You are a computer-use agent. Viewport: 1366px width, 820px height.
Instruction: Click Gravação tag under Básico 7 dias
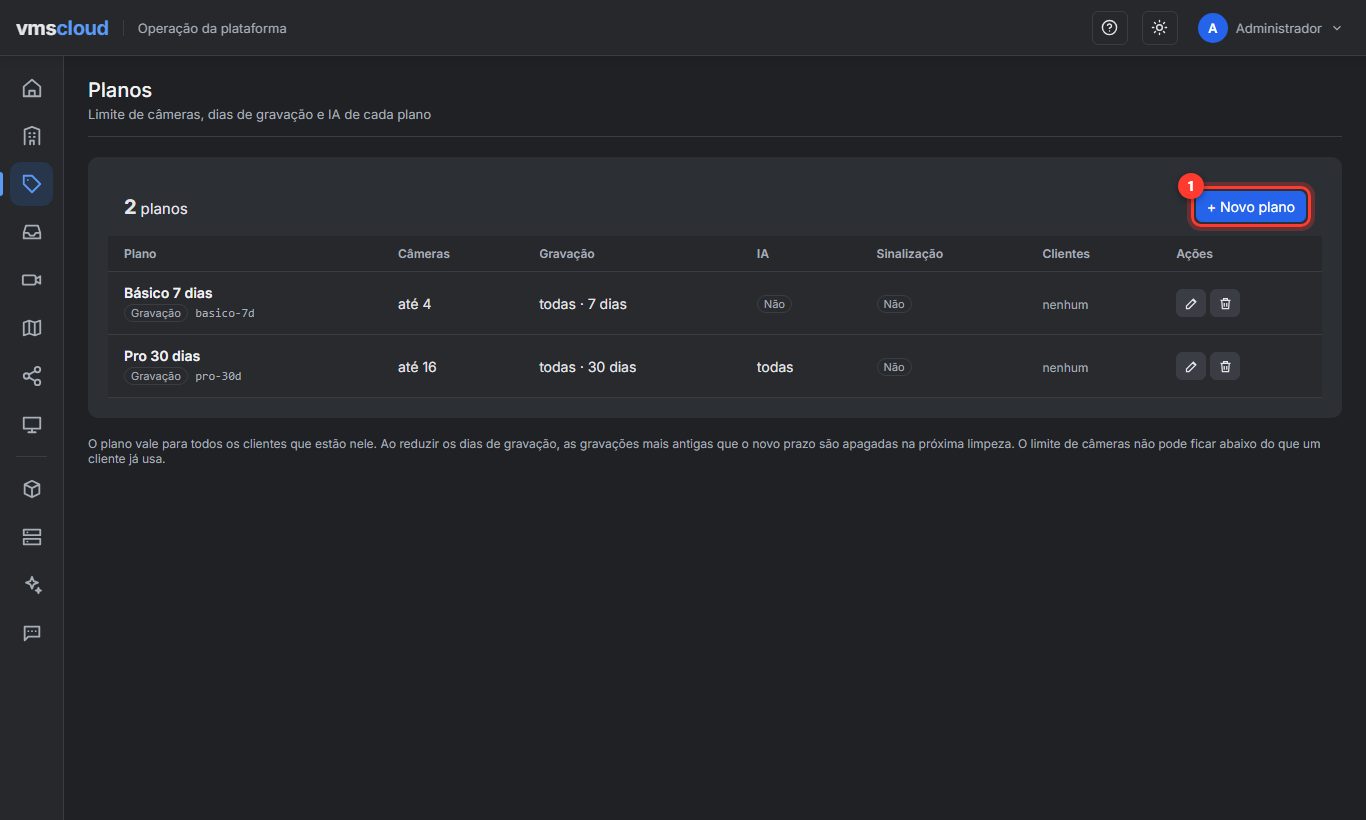156,313
